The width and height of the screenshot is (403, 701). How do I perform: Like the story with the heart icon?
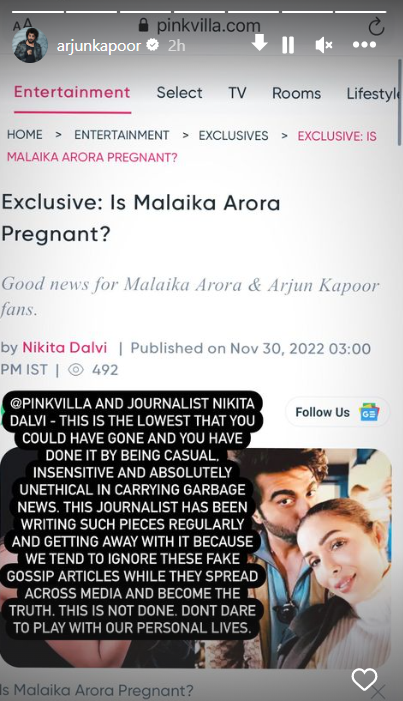point(364,680)
